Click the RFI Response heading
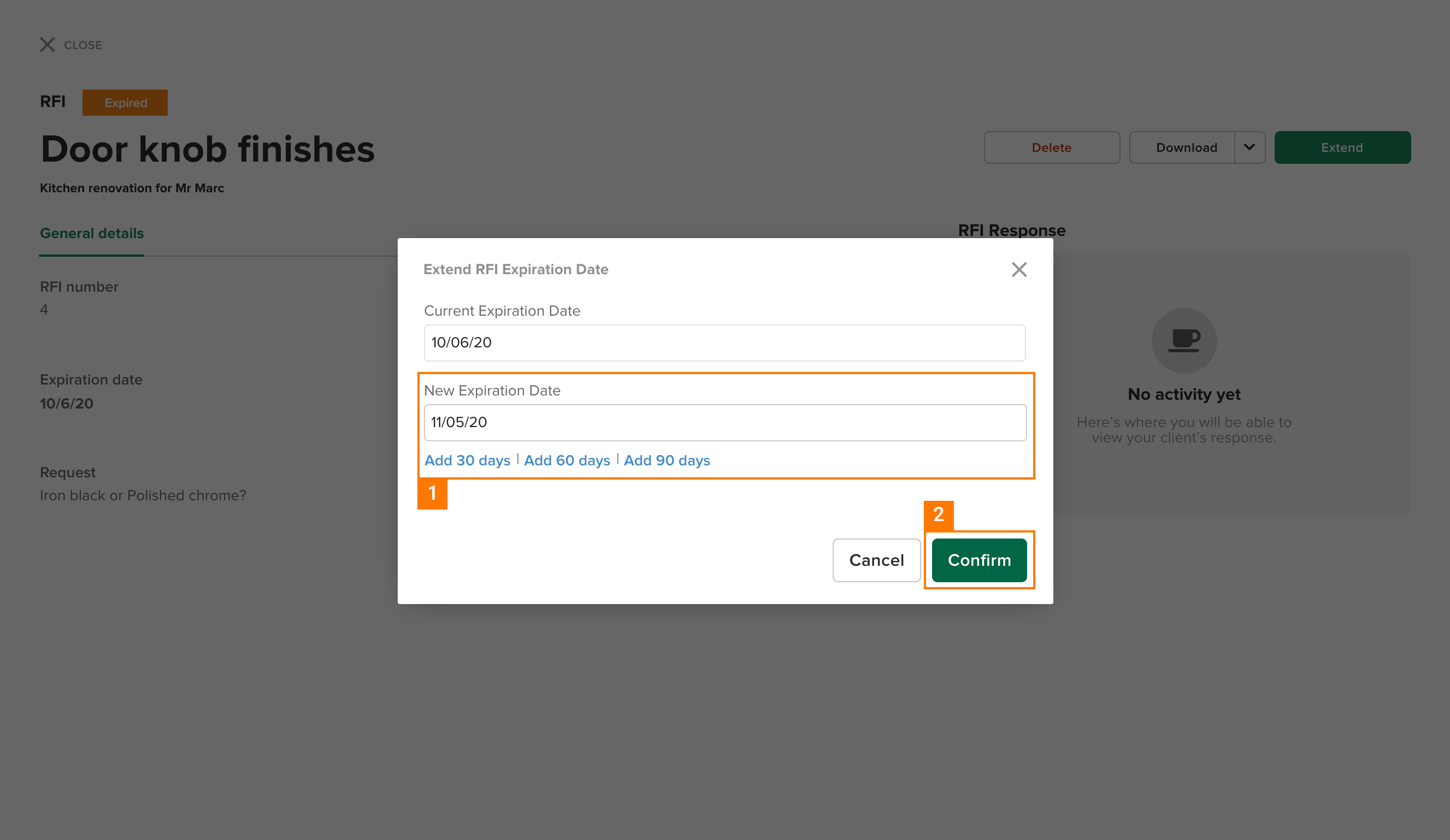The width and height of the screenshot is (1450, 840). click(1011, 230)
